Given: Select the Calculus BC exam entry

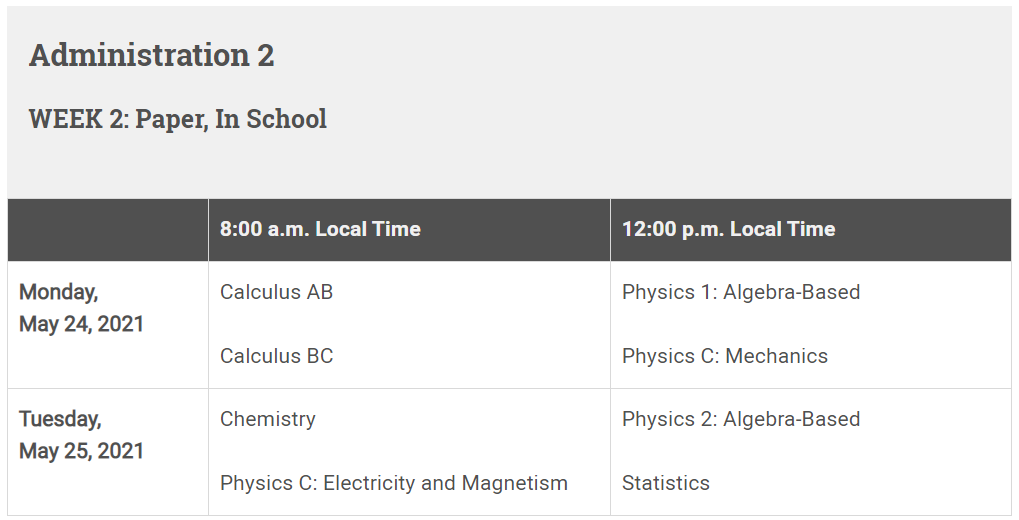Looking at the screenshot, I should [x=276, y=356].
